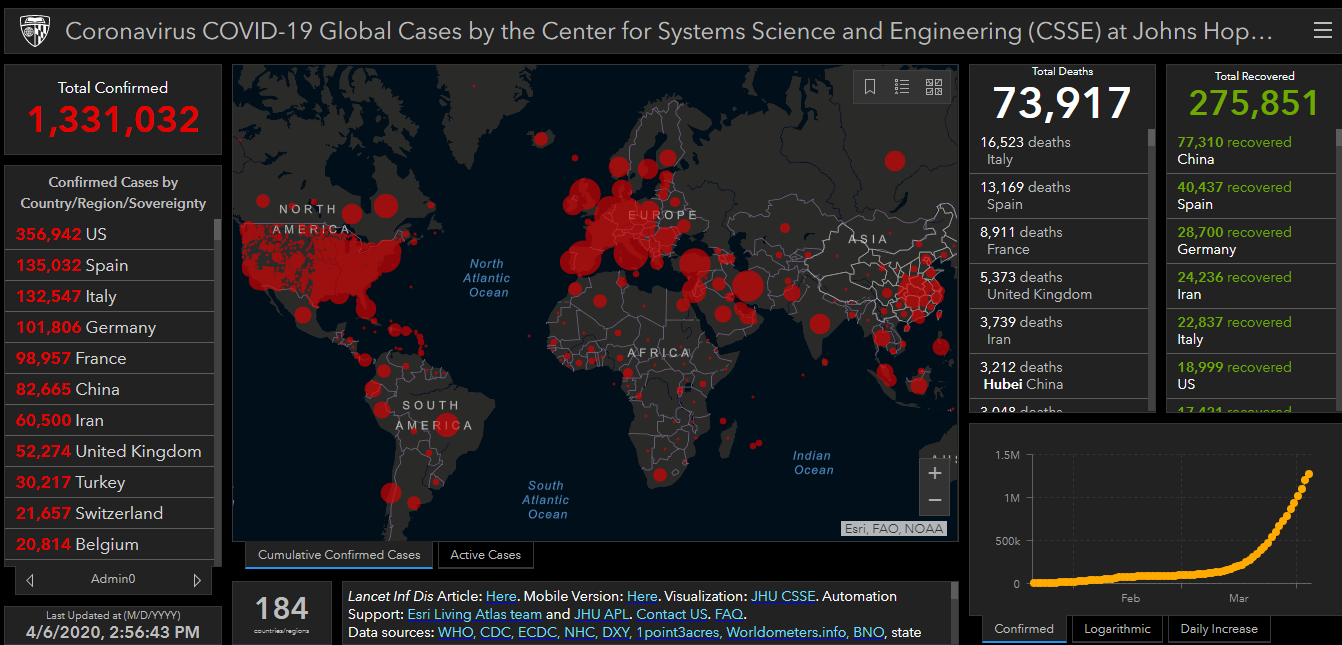Zoom out the map with minus button
The height and width of the screenshot is (645, 1342).
pos(935,500)
